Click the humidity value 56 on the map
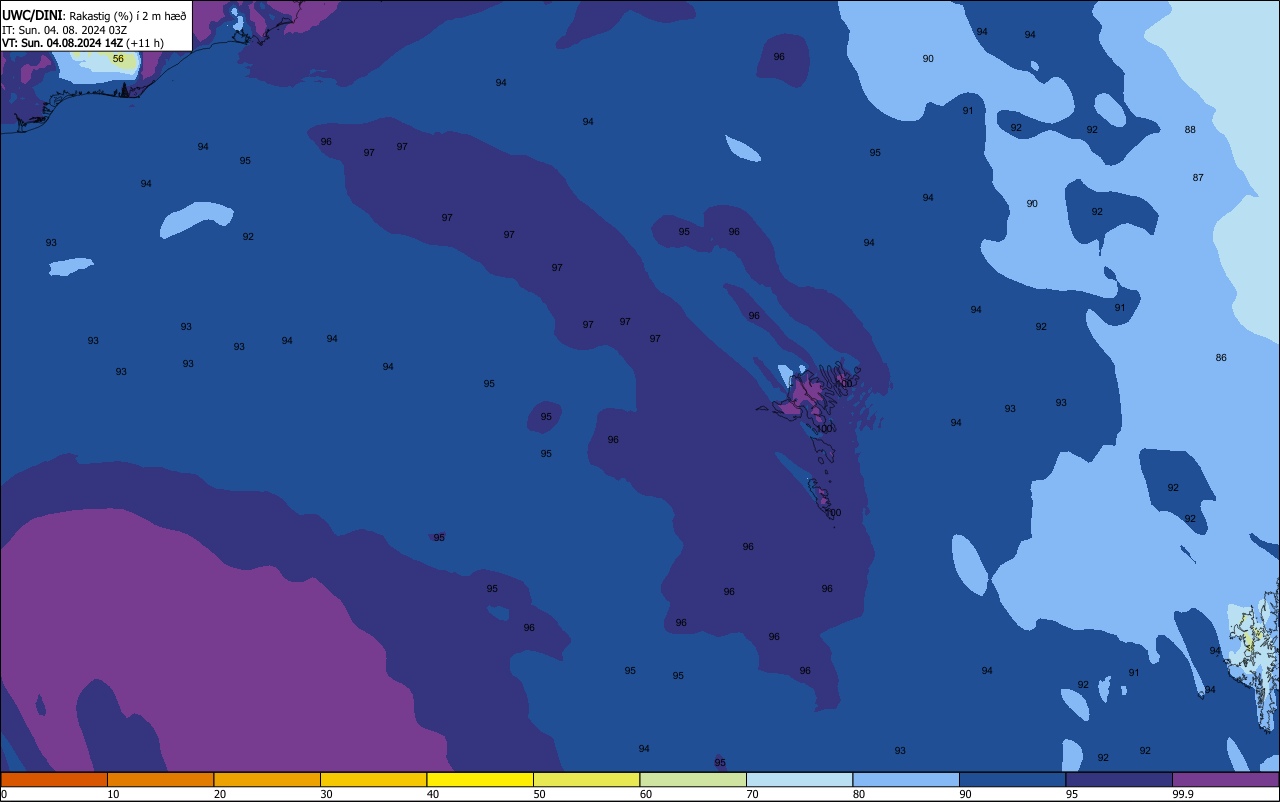This screenshot has width=1280, height=802. point(118,59)
